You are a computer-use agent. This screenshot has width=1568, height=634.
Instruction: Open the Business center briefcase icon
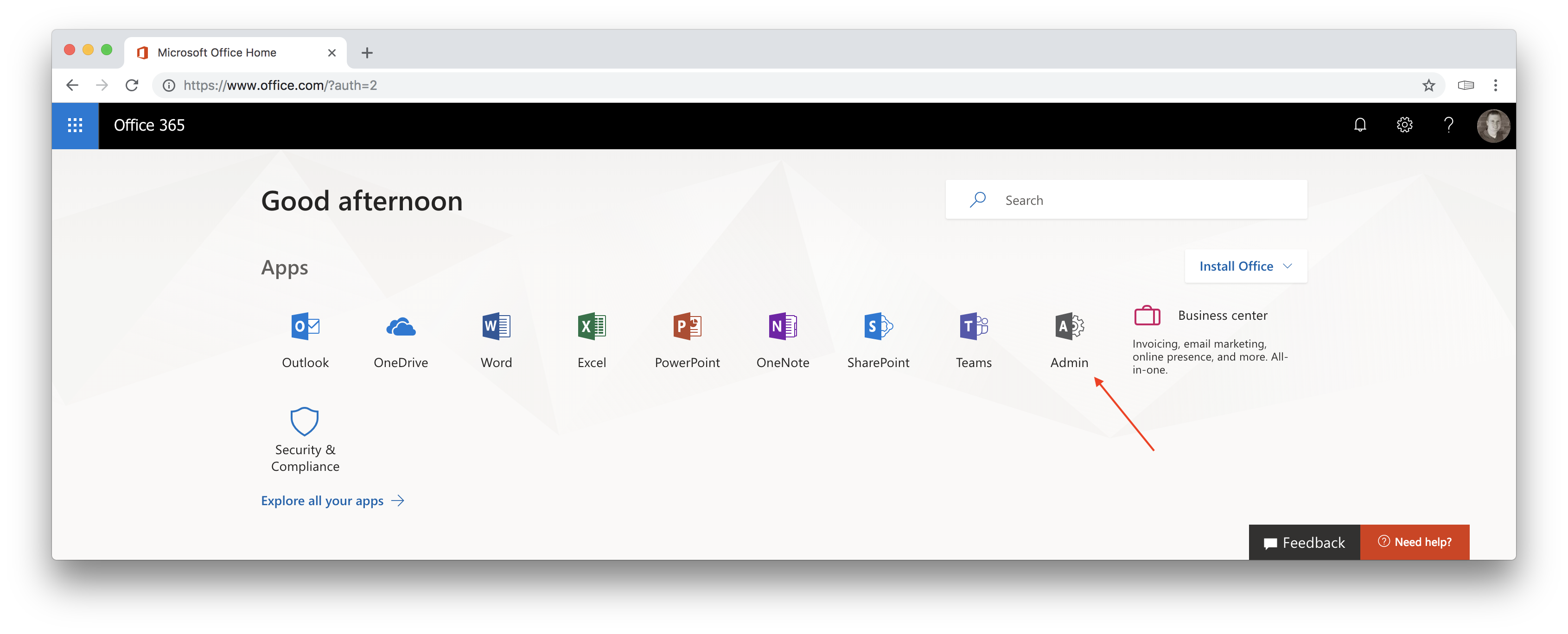[x=1147, y=315]
